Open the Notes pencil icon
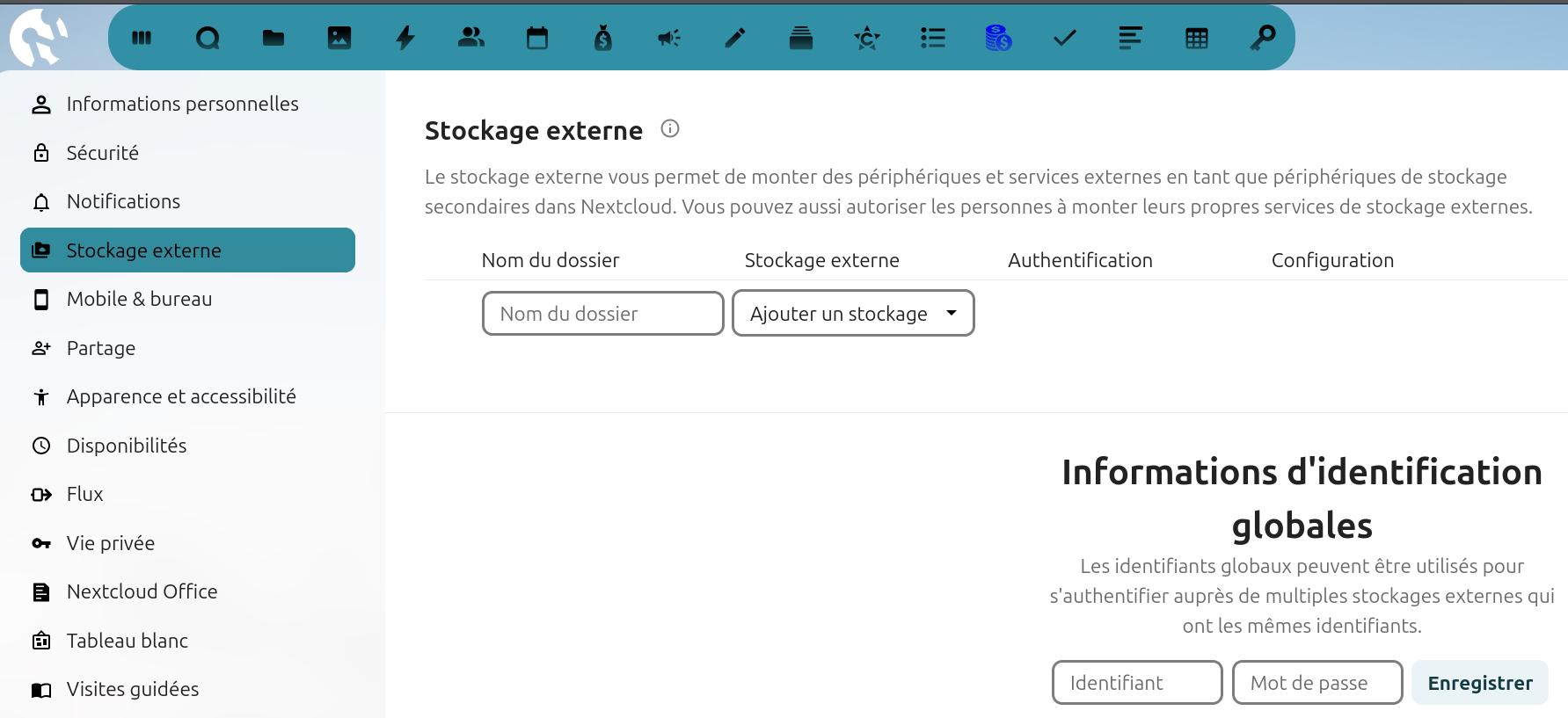The image size is (1568, 718). click(735, 38)
